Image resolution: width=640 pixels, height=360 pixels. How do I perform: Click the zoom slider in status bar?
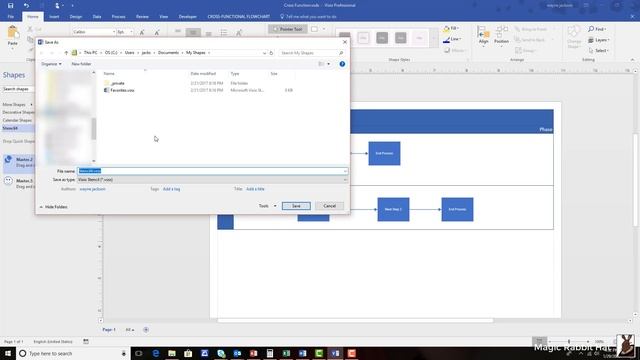pos(569,341)
